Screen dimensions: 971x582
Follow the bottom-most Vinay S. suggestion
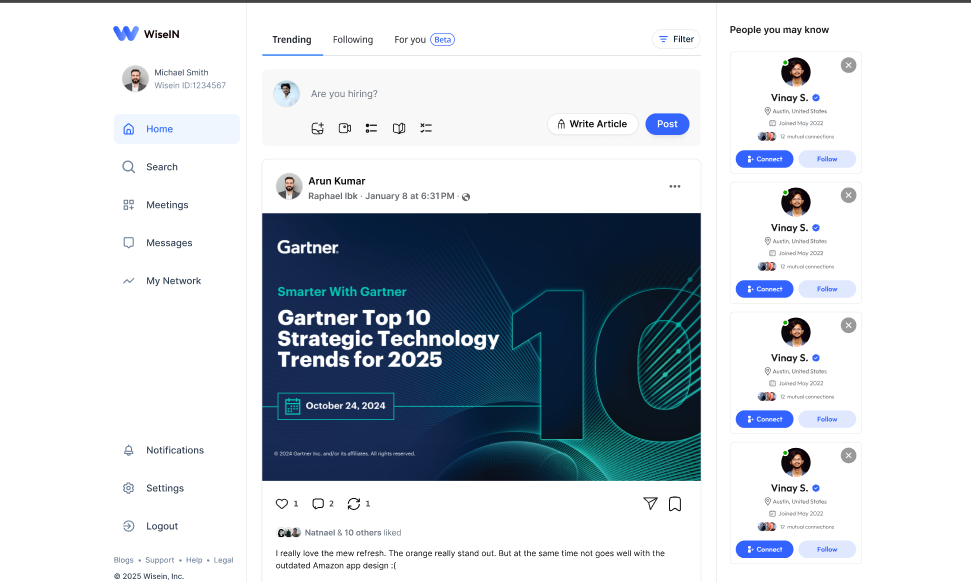[x=827, y=549]
